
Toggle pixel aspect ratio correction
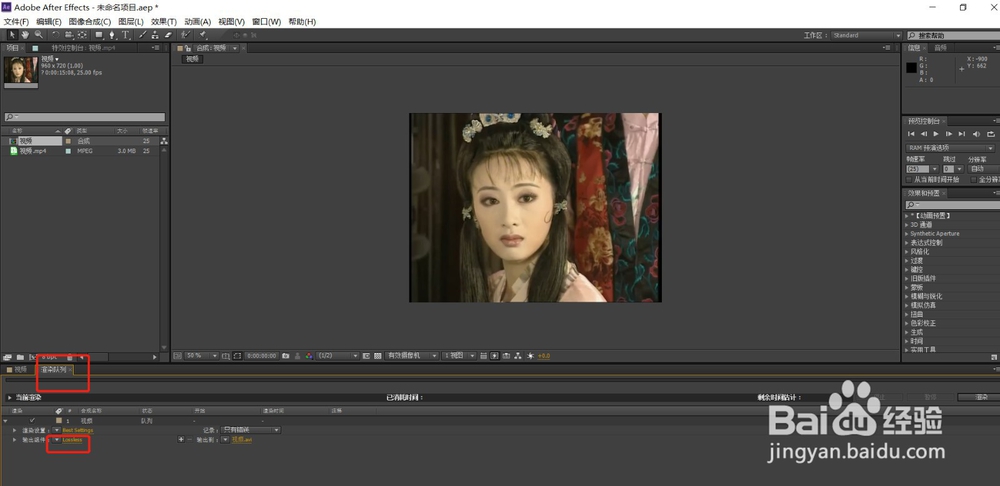[483, 356]
